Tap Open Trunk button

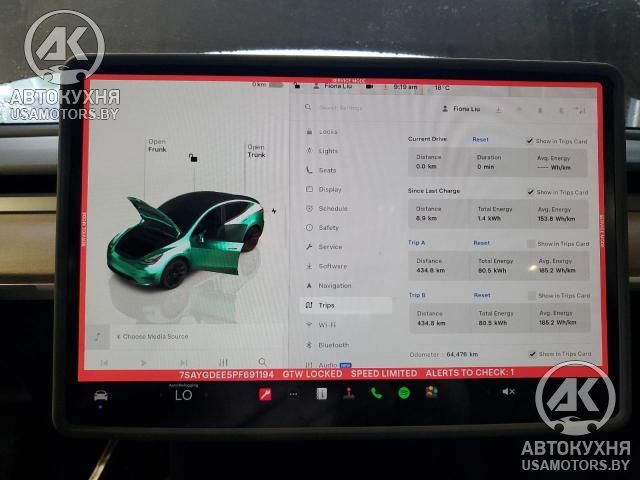[x=256, y=151]
